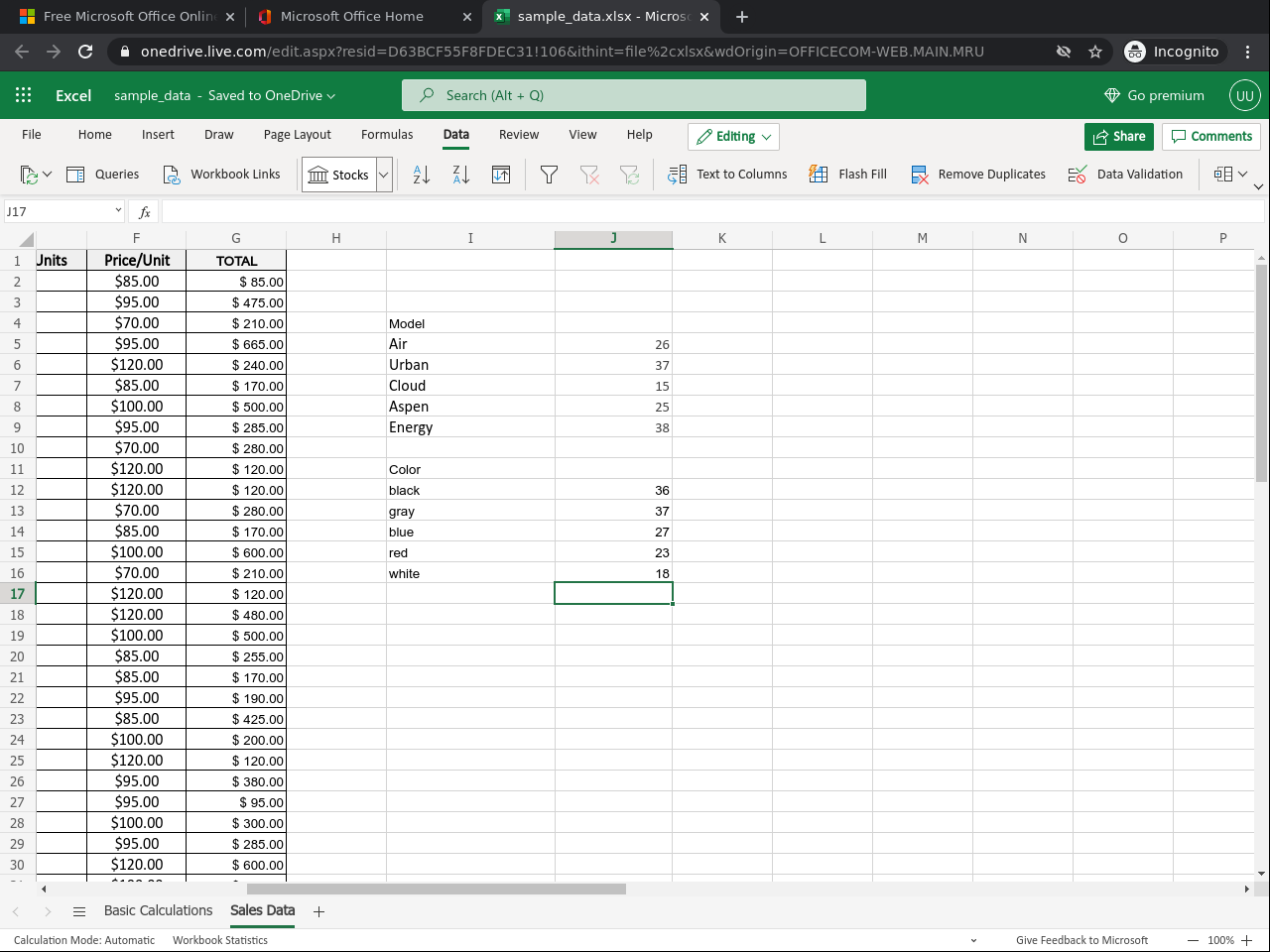Click the Search Alt Q box
Screen dimensions: 1270x952
point(634,95)
